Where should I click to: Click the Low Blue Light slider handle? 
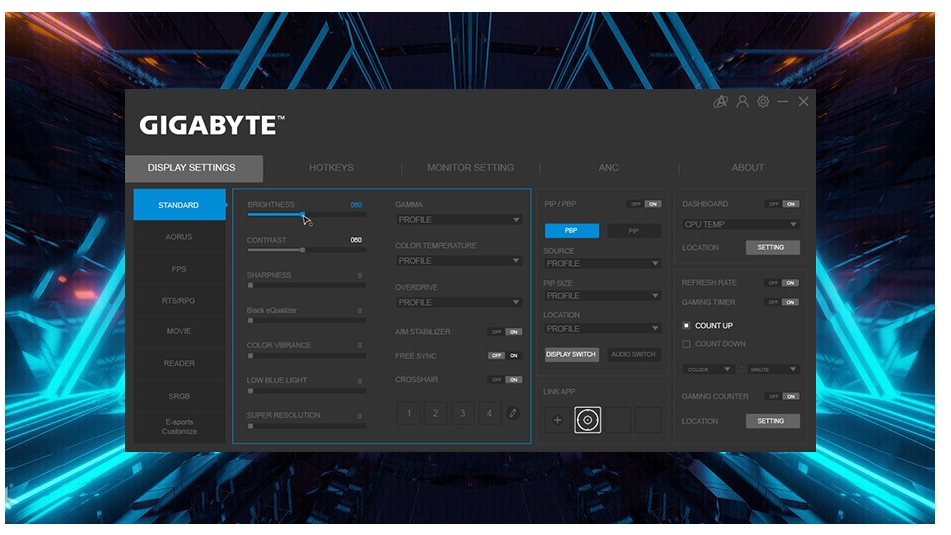point(250,391)
